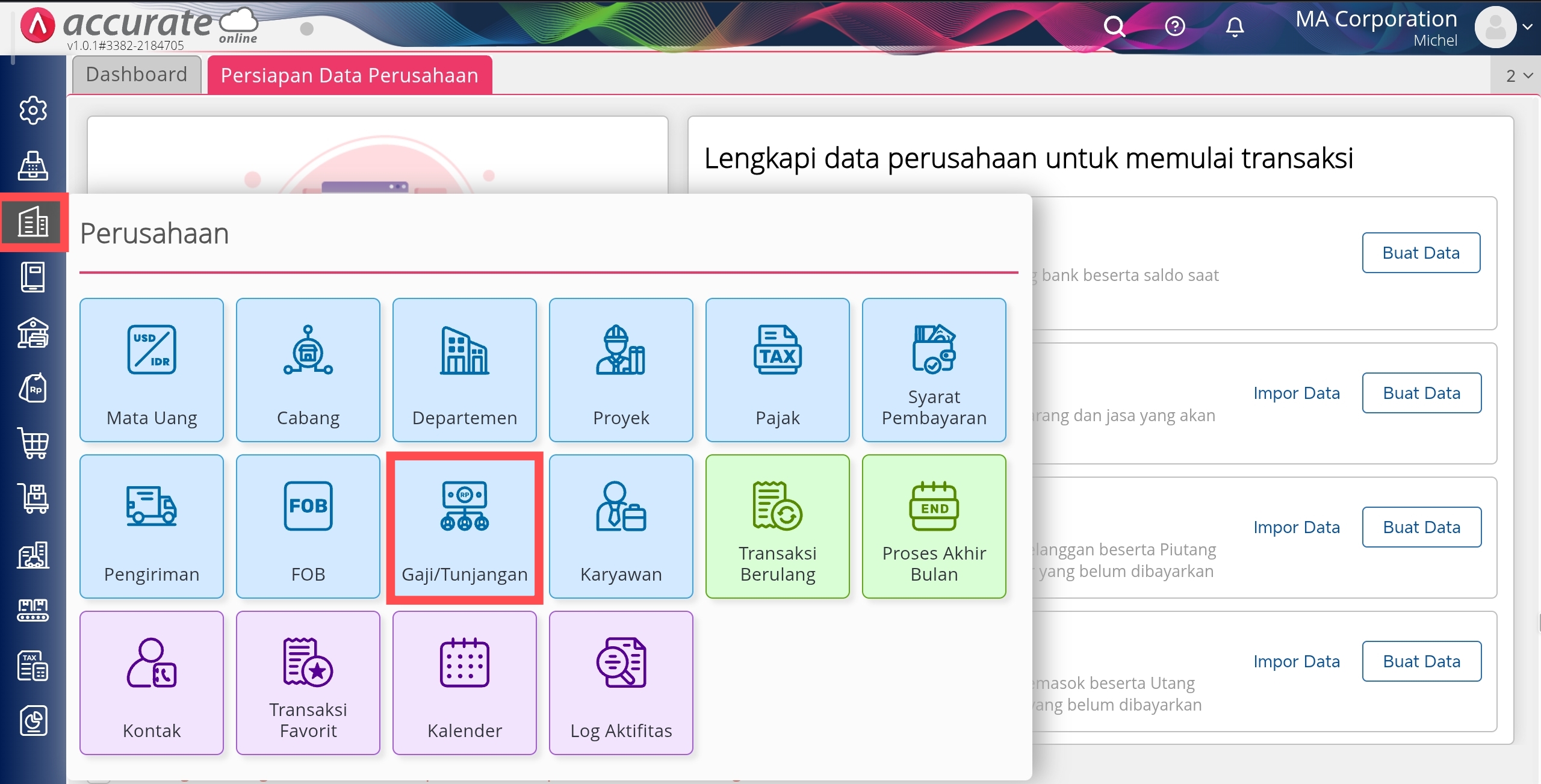Viewport: 1541px width, 784px height.
Task: Open the Transaksi Berulang tile
Action: tap(777, 526)
